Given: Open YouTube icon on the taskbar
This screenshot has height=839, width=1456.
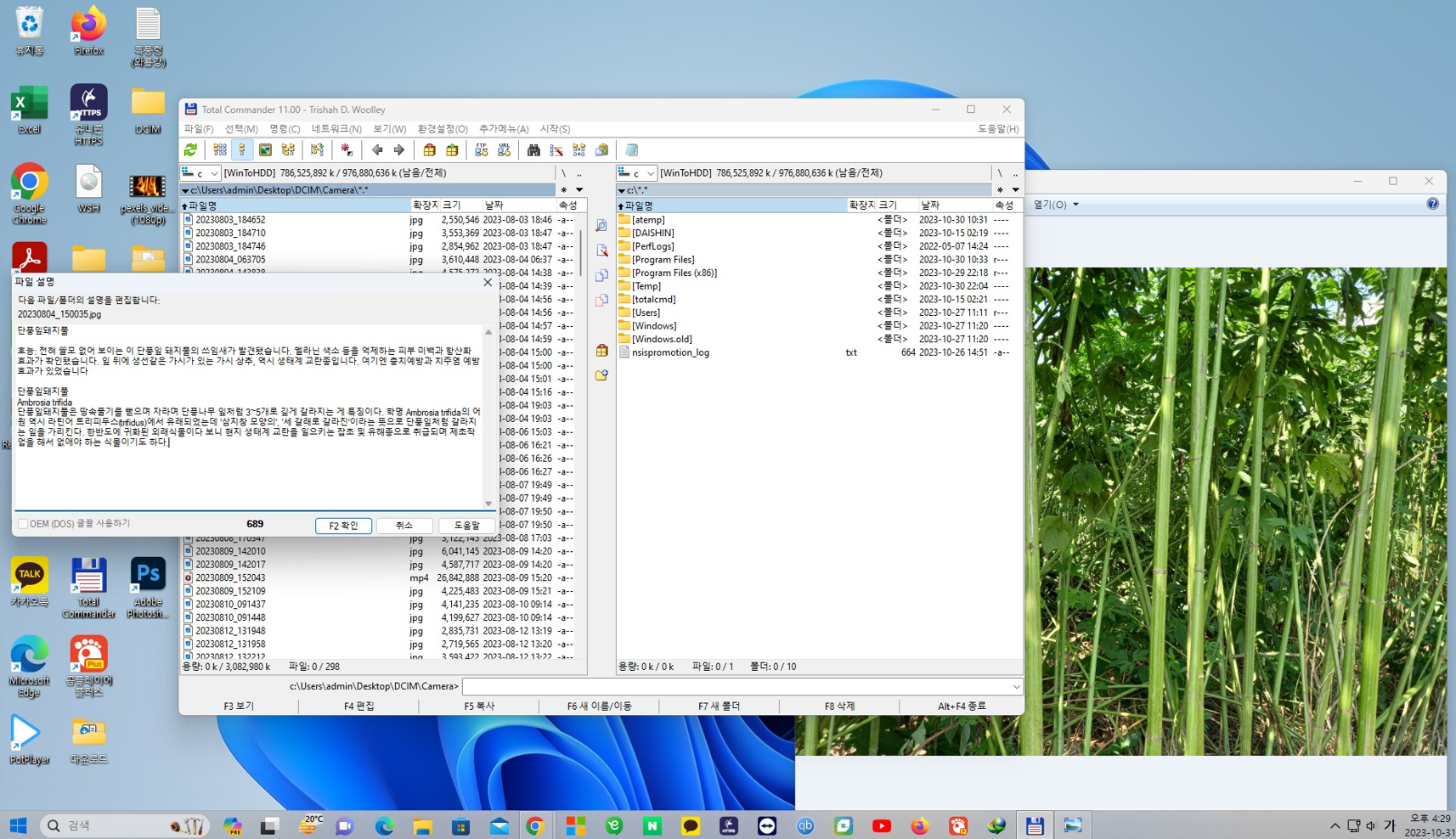Looking at the screenshot, I should [x=882, y=825].
